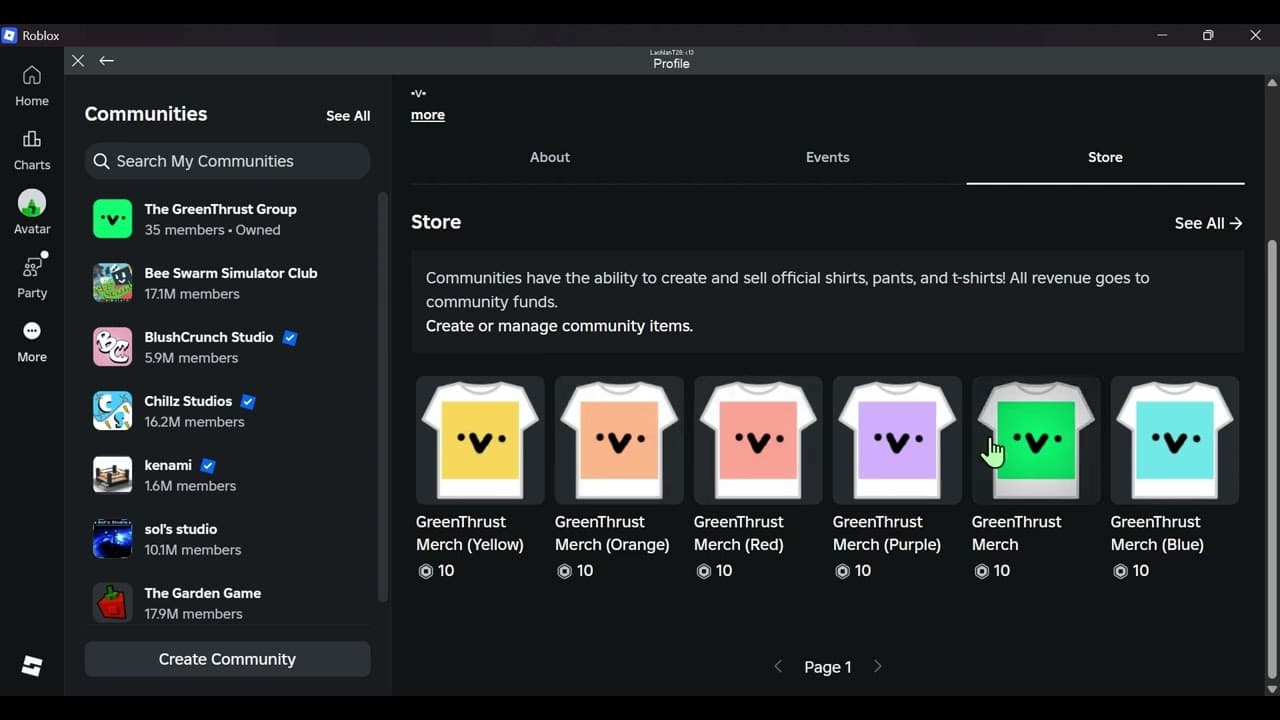Open The Garden Game community icon
Viewport: 1280px width, 720px height.
tap(112, 603)
